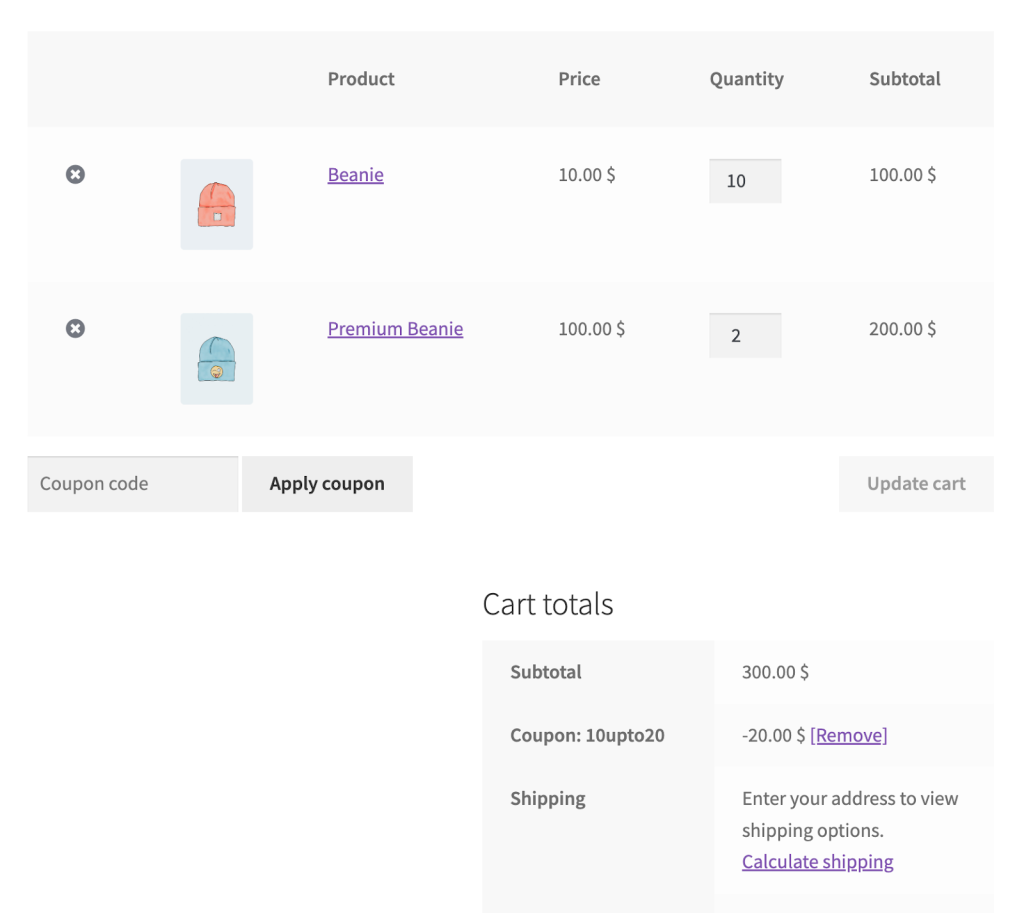Screen dimensions: 1024x913
Task: Open the blue Premium Beanie thumbnail
Action: tap(216, 359)
